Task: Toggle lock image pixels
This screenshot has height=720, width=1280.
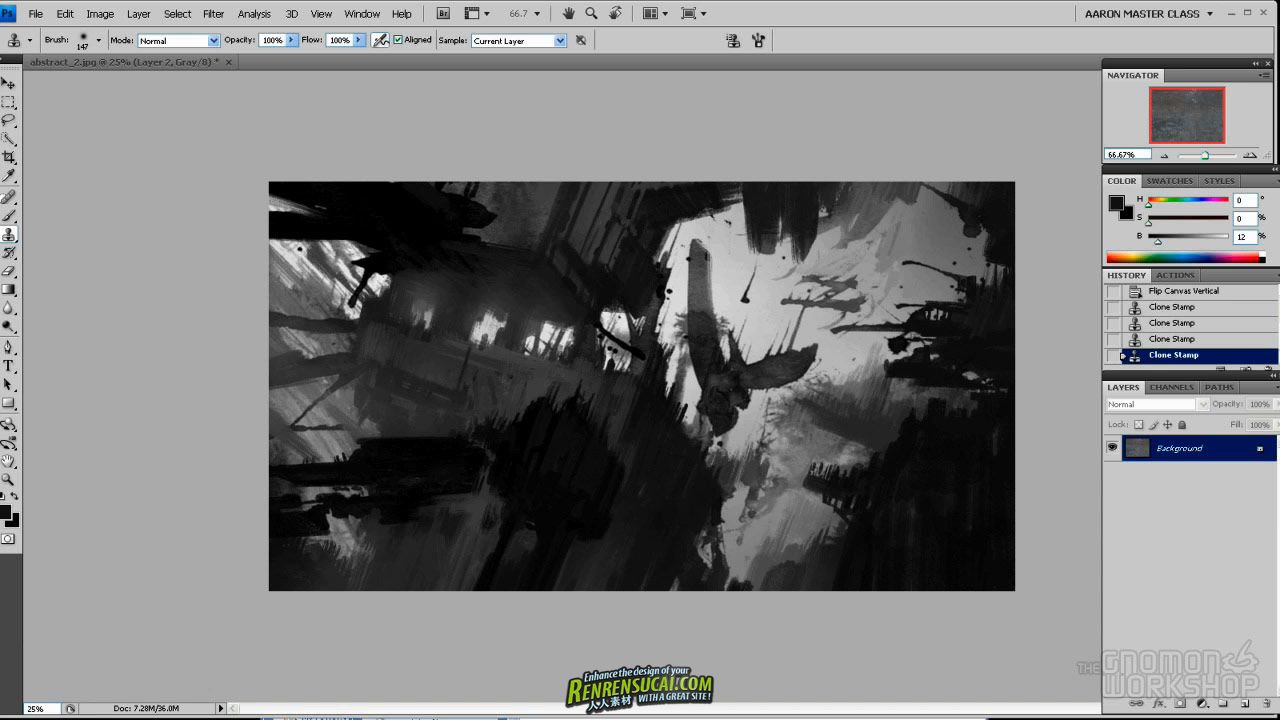Action: click(1153, 425)
